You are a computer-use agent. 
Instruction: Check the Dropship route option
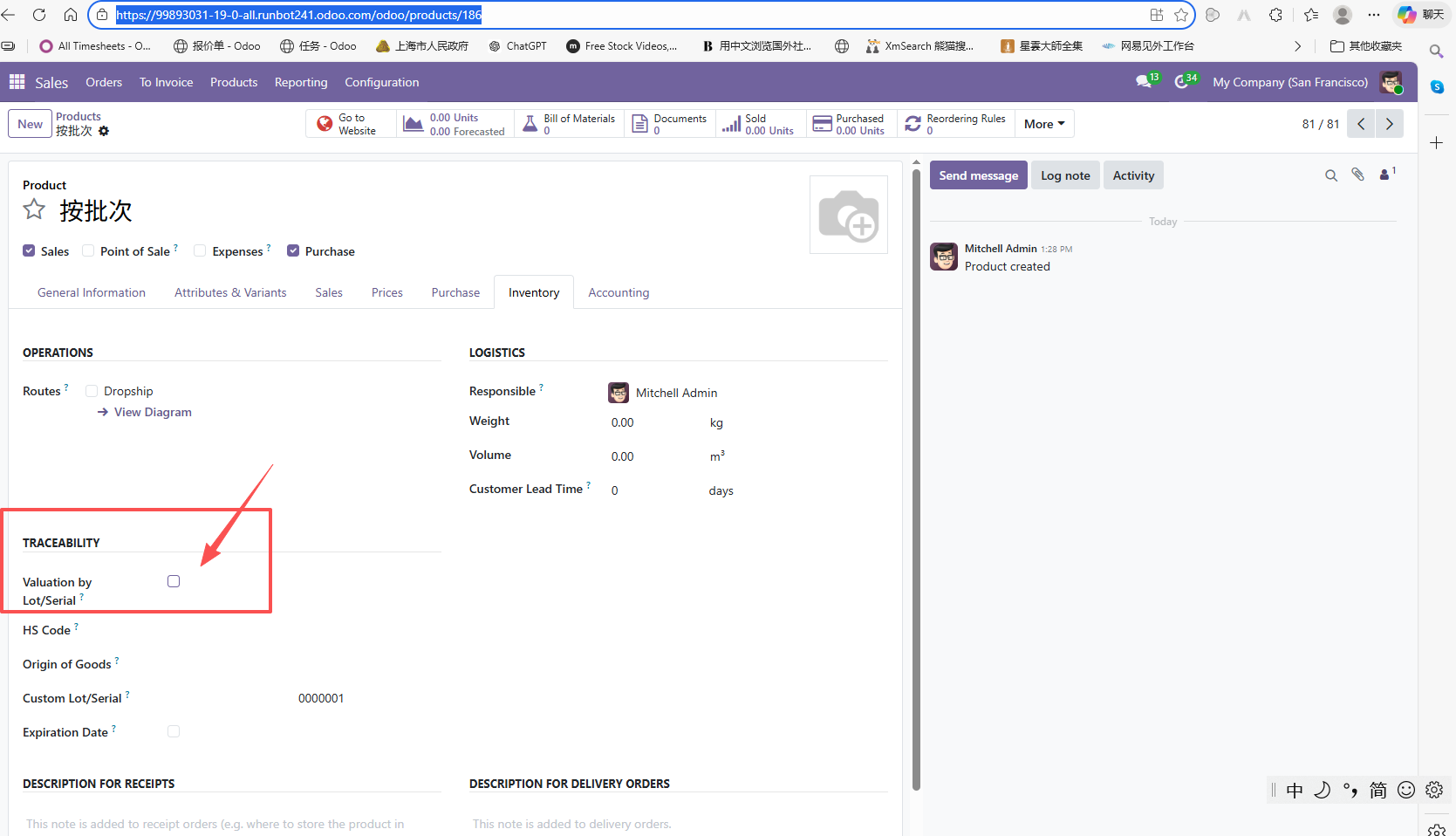point(92,391)
